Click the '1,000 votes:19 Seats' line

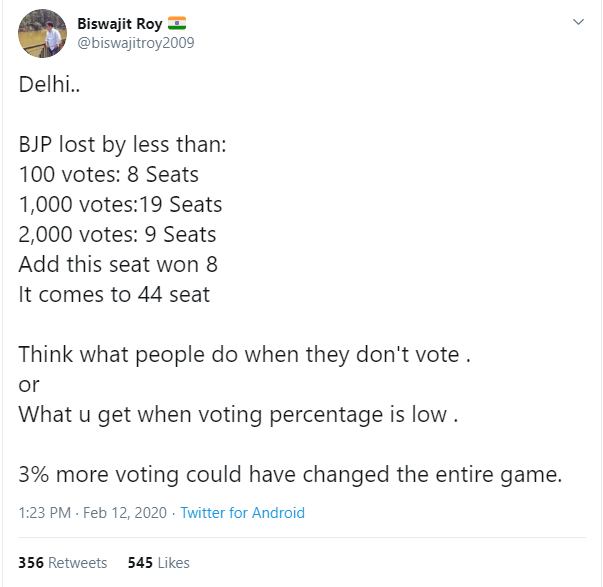point(120,205)
